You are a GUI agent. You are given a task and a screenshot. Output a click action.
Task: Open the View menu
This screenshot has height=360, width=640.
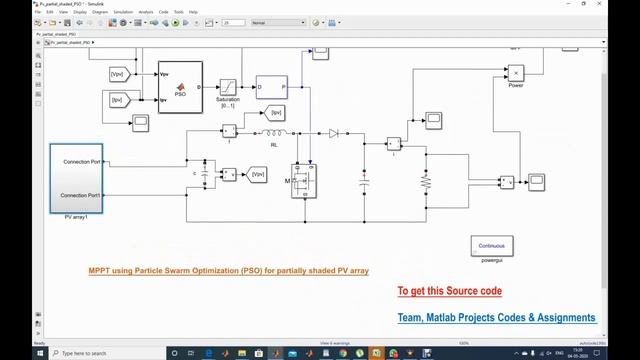tap(63, 12)
